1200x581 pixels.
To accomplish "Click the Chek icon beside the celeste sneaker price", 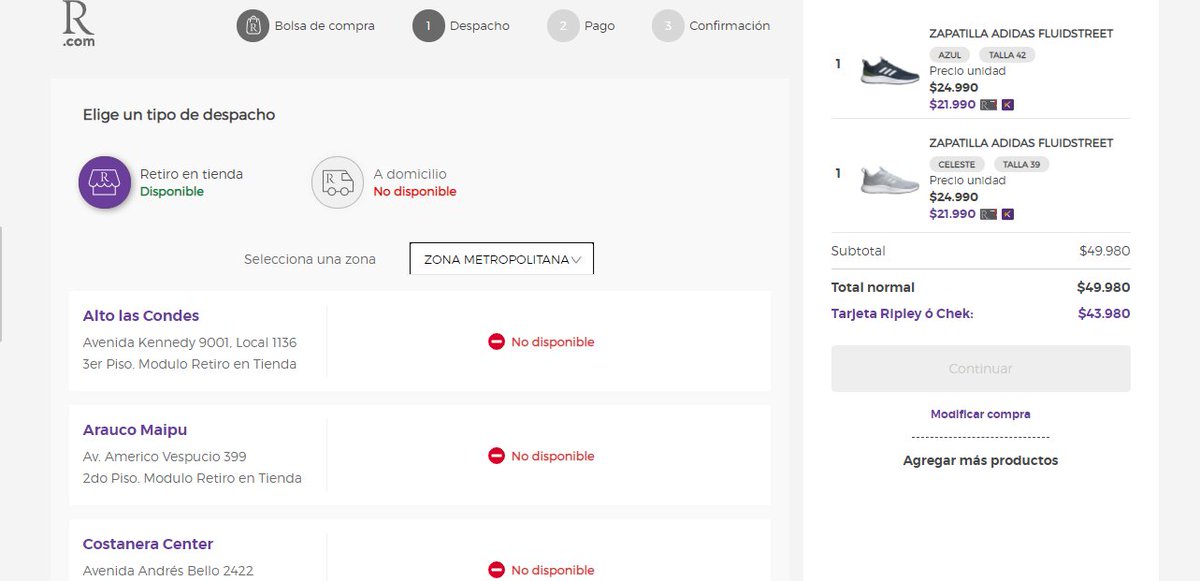I will click(x=1008, y=213).
